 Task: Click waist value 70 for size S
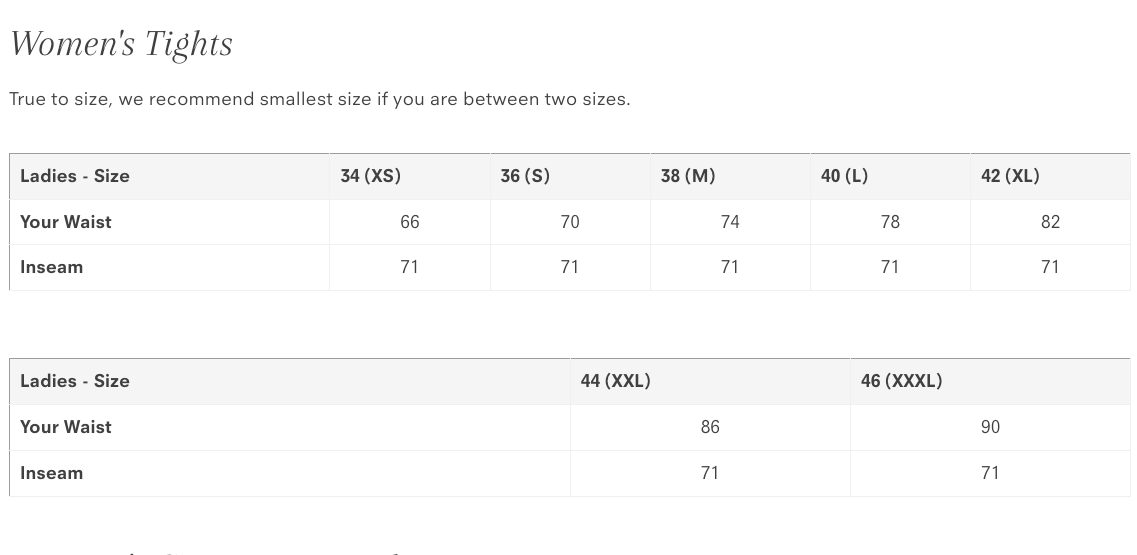[570, 222]
